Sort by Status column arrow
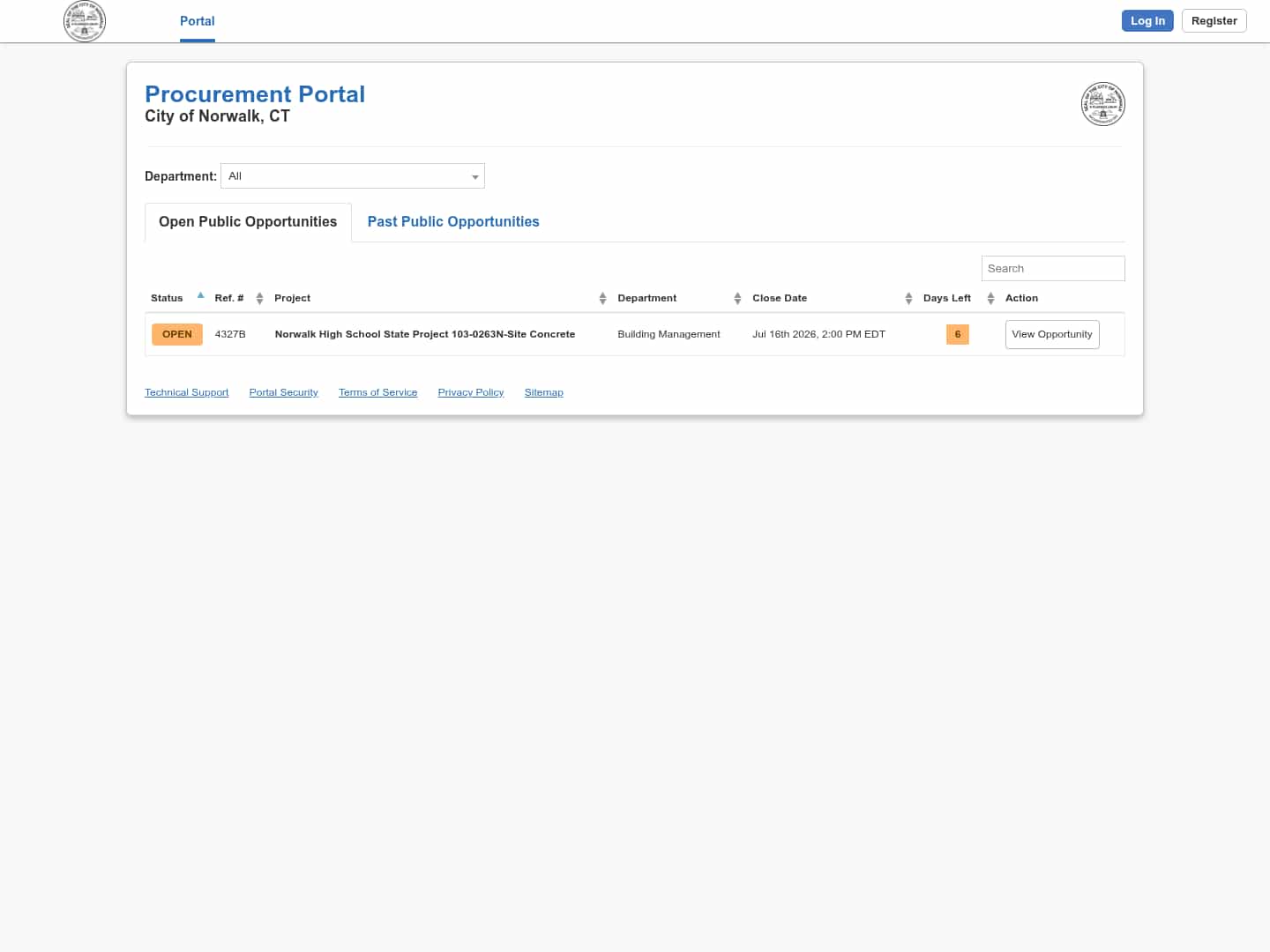Screen dimensions: 1270x952 pos(201,295)
